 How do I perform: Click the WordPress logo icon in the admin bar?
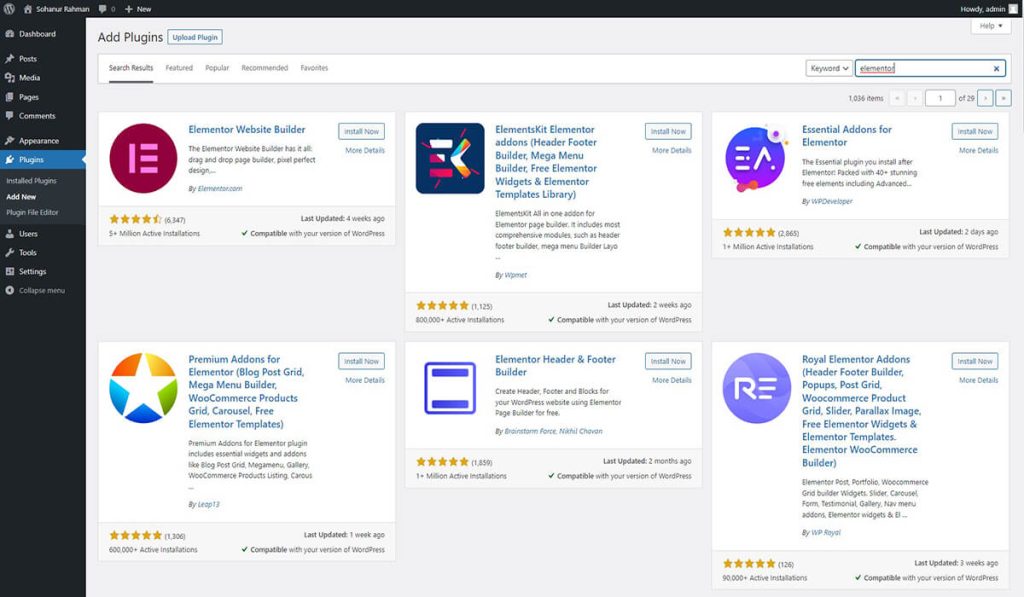9,8
